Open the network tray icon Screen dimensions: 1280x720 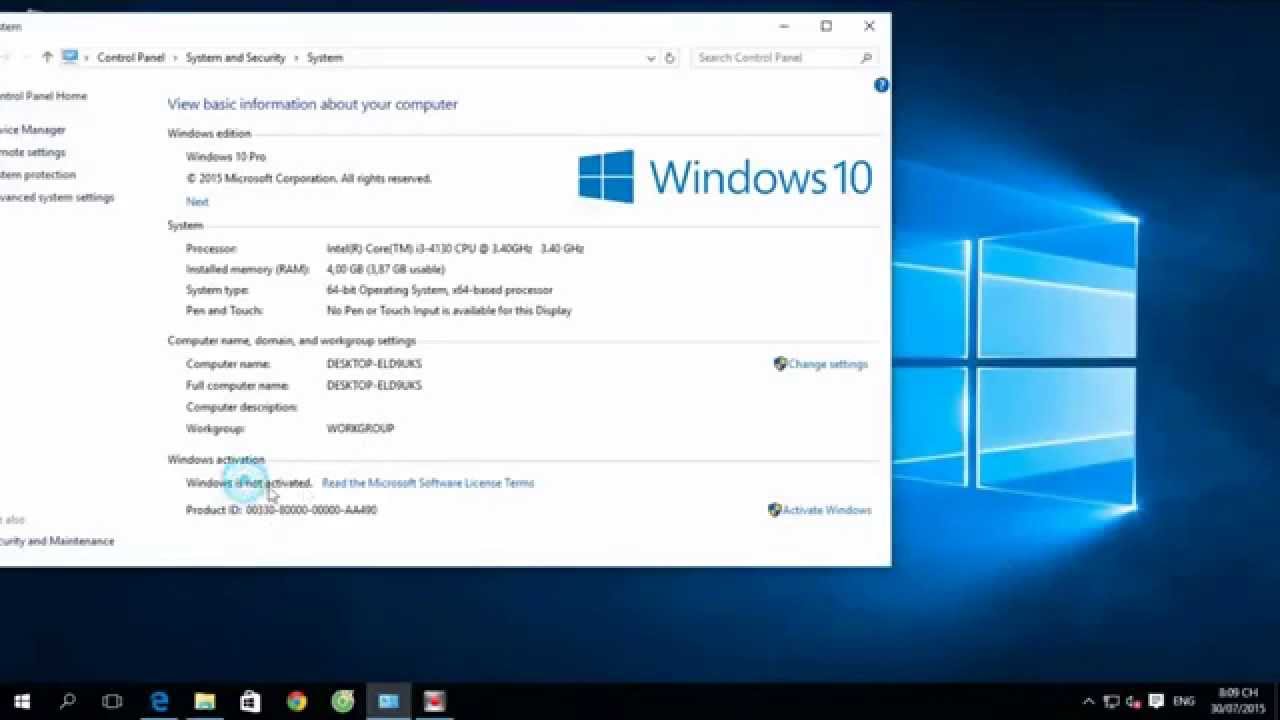pyautogui.click(x=1111, y=702)
